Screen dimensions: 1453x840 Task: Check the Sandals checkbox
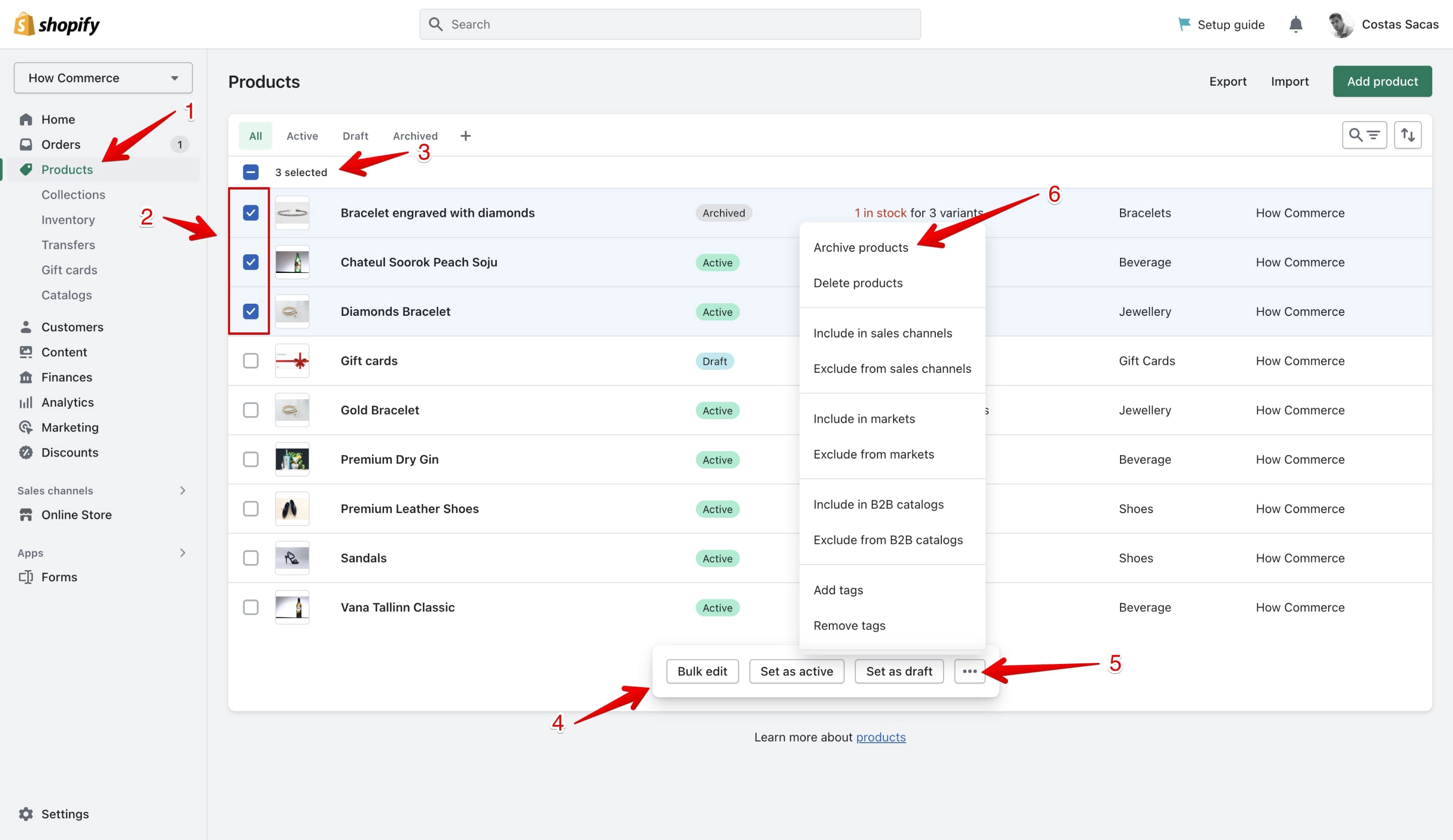coord(250,558)
